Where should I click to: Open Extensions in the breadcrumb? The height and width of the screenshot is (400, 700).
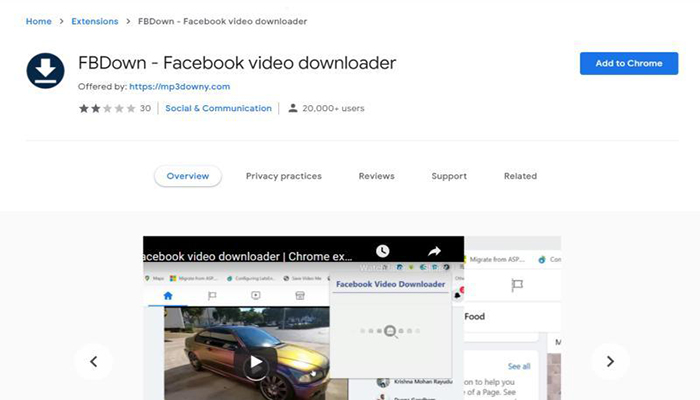[x=94, y=21]
